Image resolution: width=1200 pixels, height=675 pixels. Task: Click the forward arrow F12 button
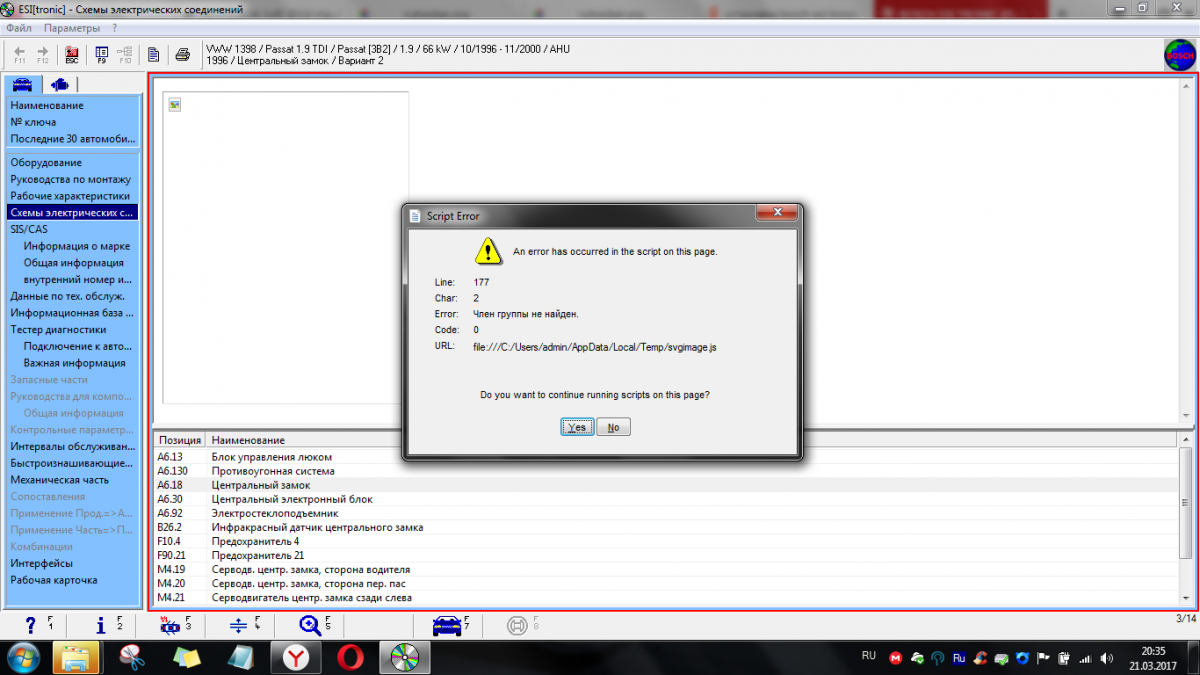42,54
